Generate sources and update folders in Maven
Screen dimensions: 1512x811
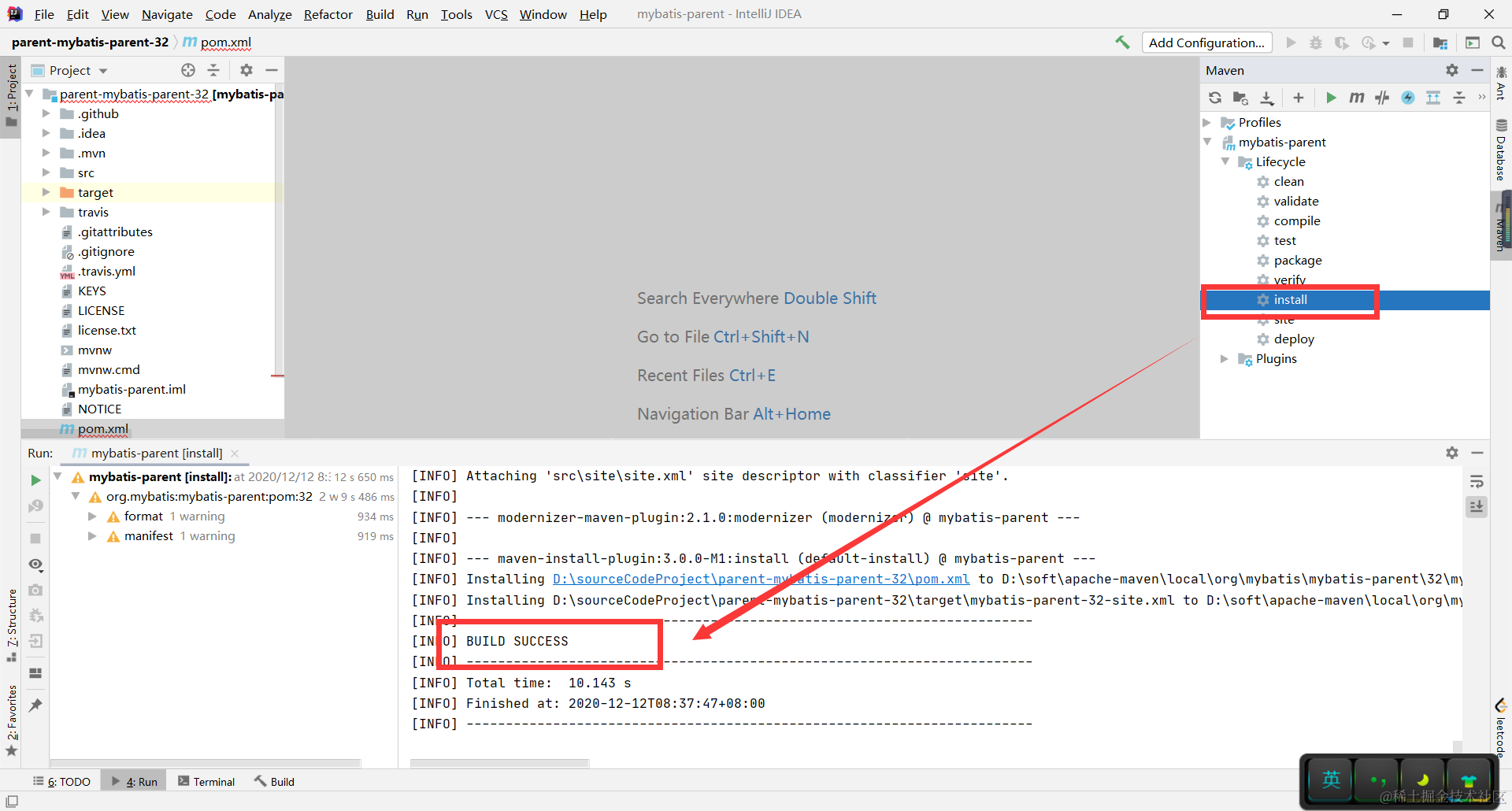point(1240,98)
